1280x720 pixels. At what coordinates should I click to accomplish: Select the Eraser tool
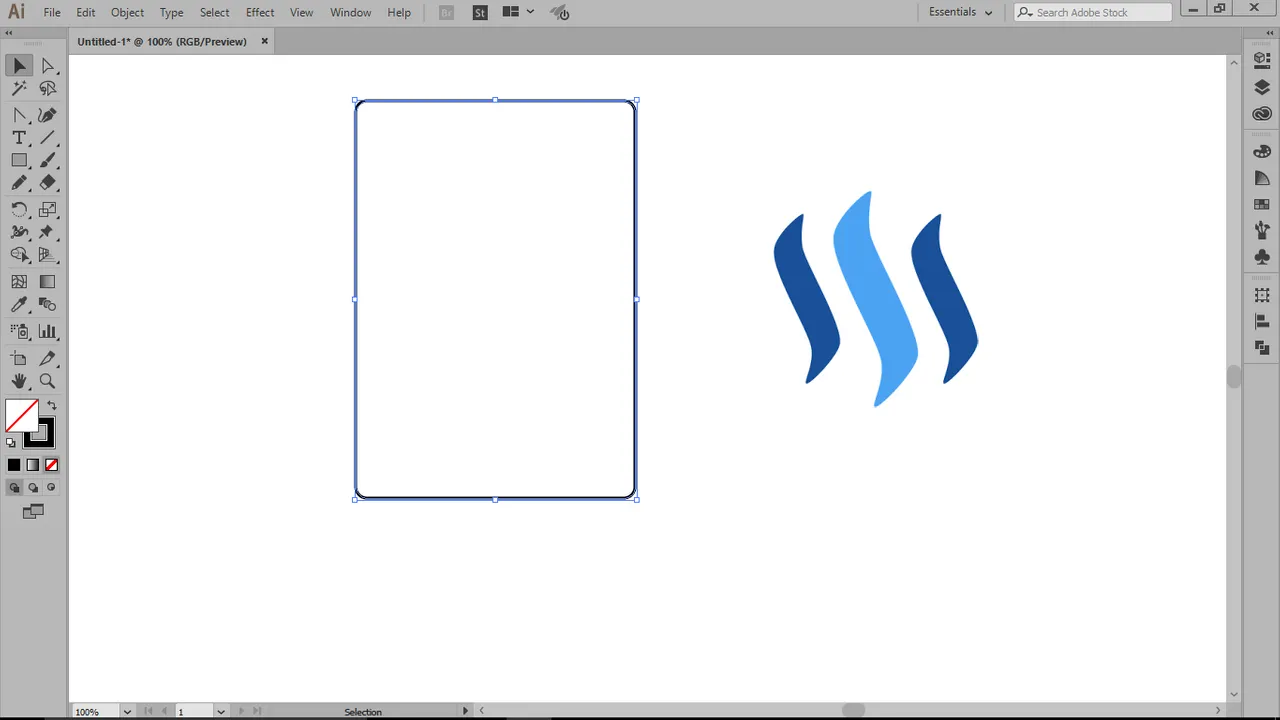coord(47,184)
